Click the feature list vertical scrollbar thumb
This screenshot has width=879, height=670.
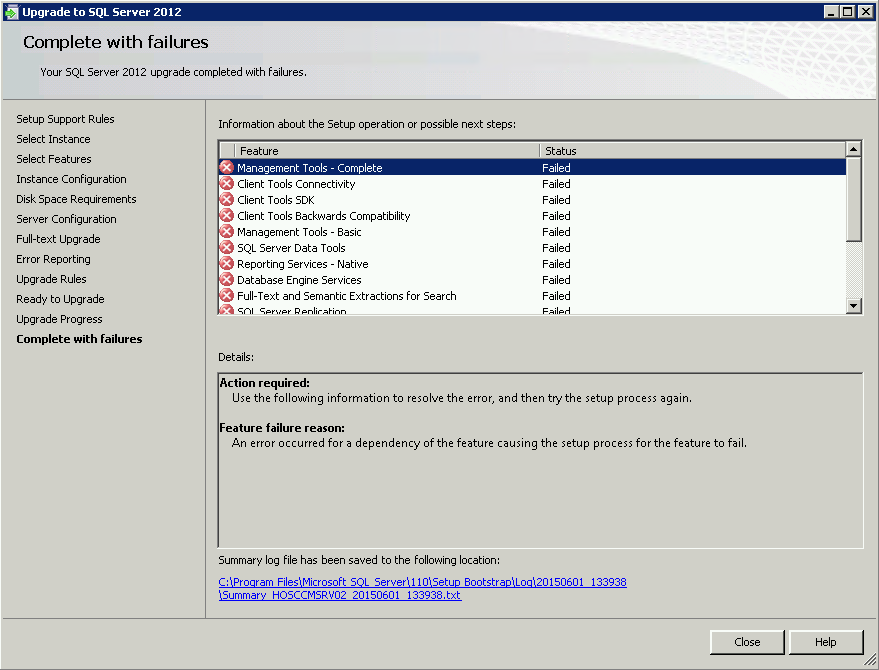click(x=854, y=199)
